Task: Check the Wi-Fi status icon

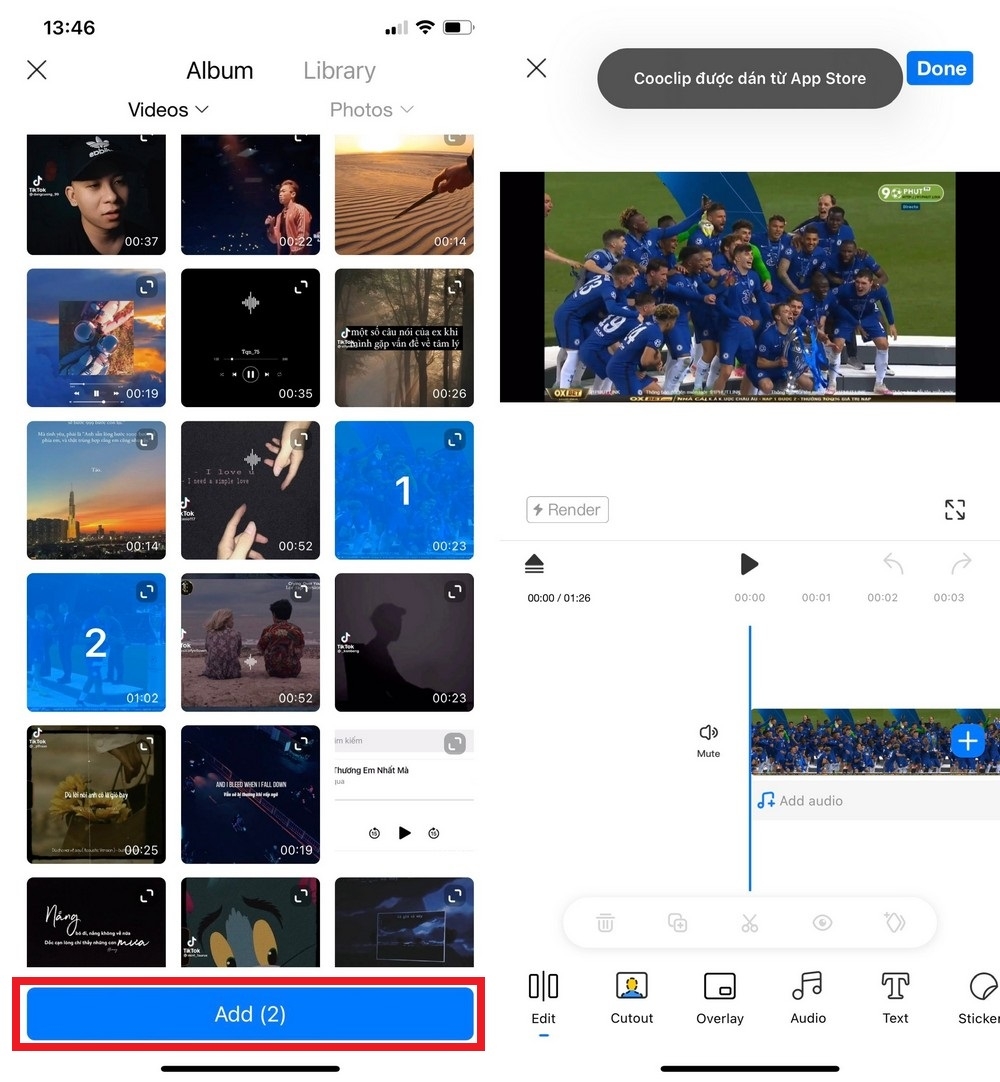Action: pyautogui.click(x=425, y=28)
